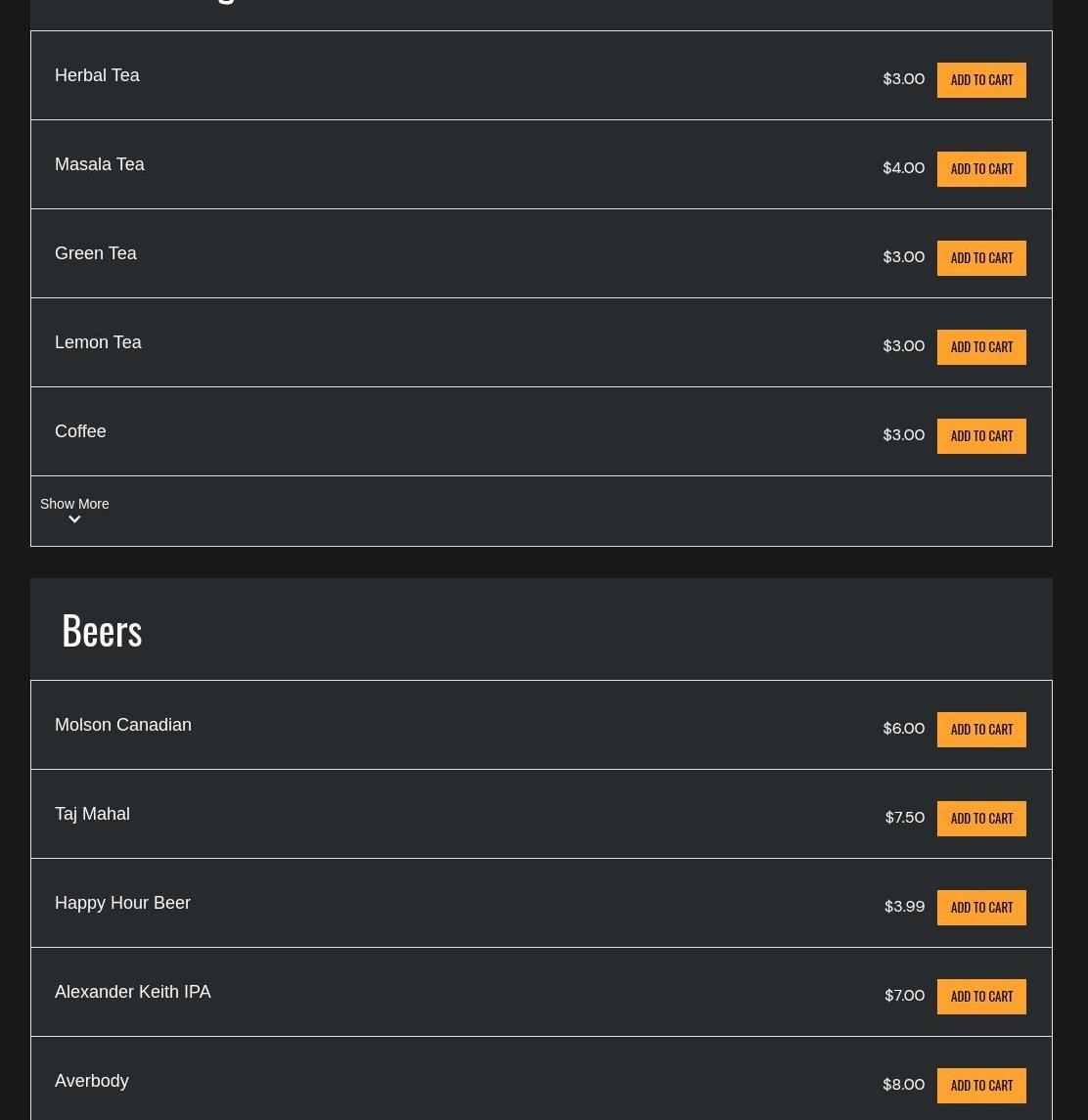
Task: Click the Molson Canadian item name
Action: [123, 725]
